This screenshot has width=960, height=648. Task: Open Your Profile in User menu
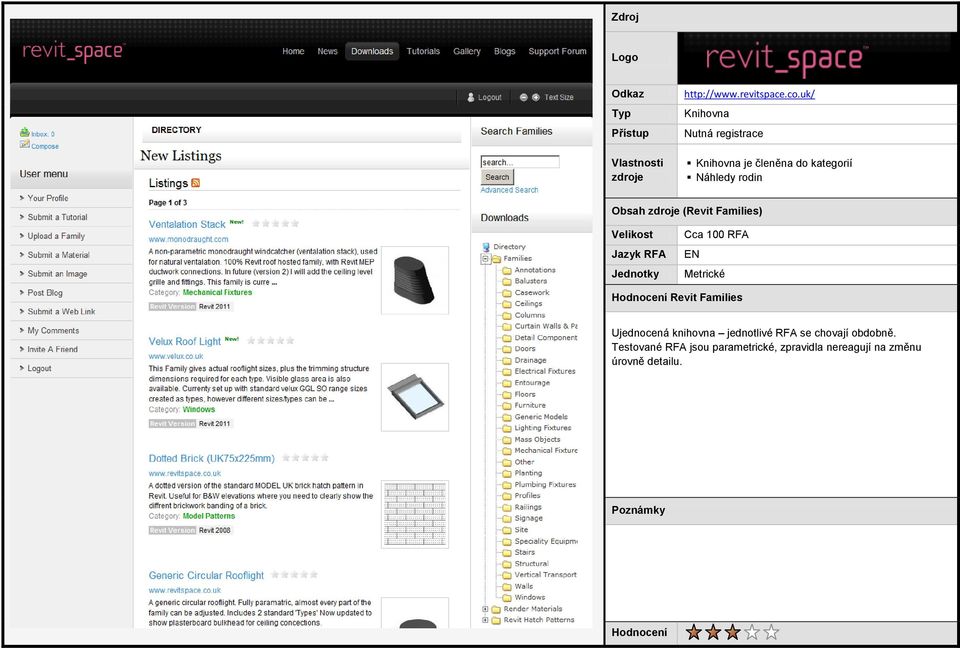coord(71,198)
